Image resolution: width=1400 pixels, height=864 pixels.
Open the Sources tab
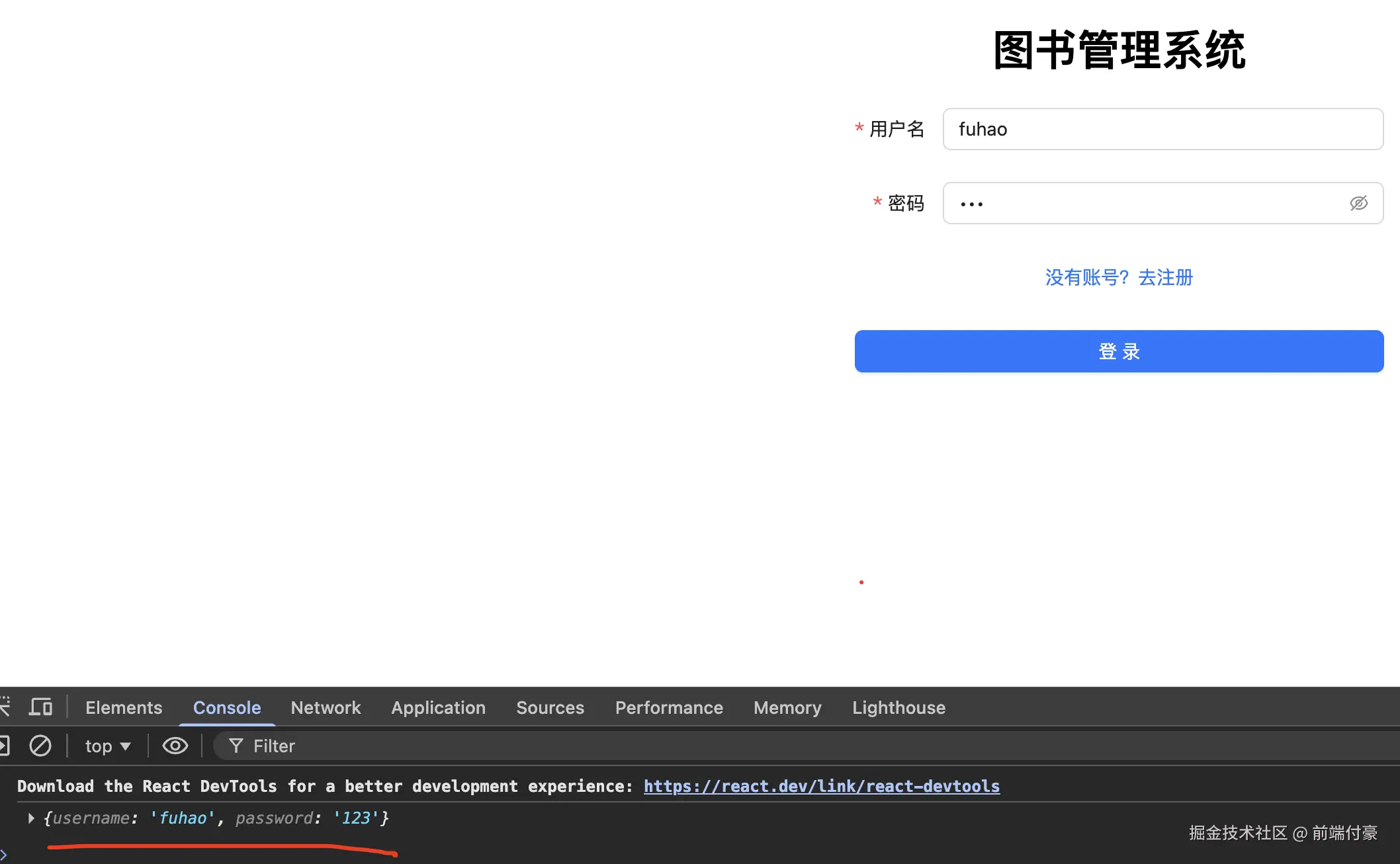[x=550, y=708]
